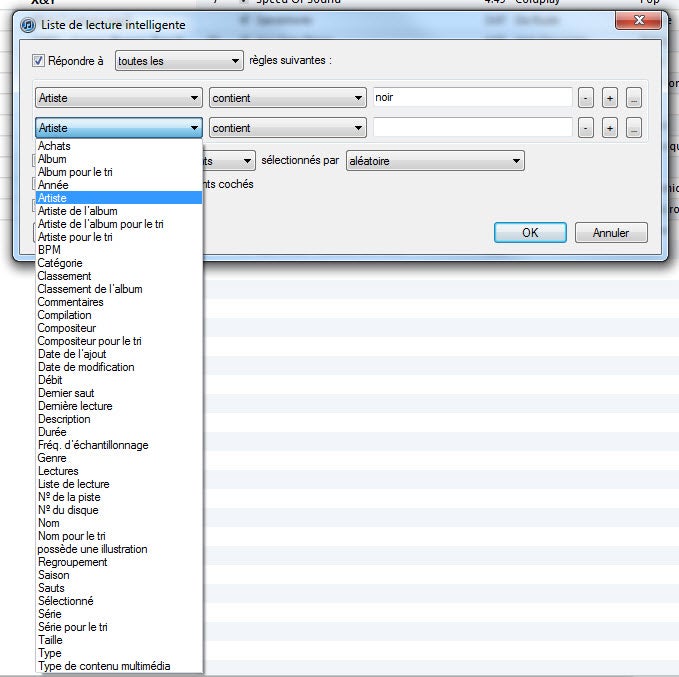Click the Annuler button
This screenshot has width=679, height=677.
611,232
